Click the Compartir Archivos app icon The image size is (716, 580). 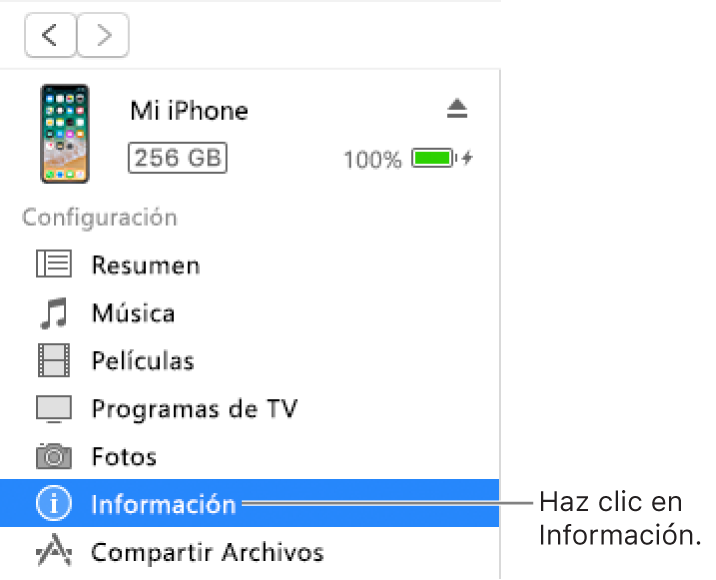point(54,551)
